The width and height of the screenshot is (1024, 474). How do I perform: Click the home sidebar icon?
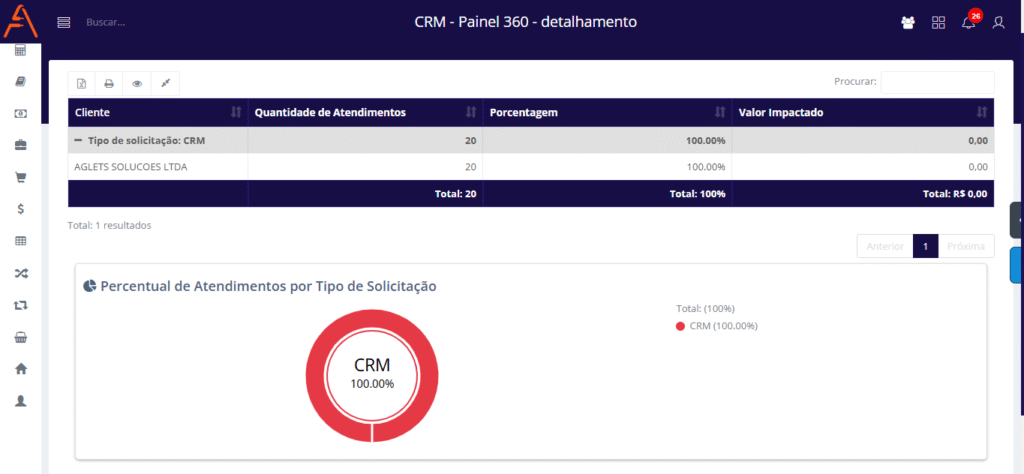20,368
